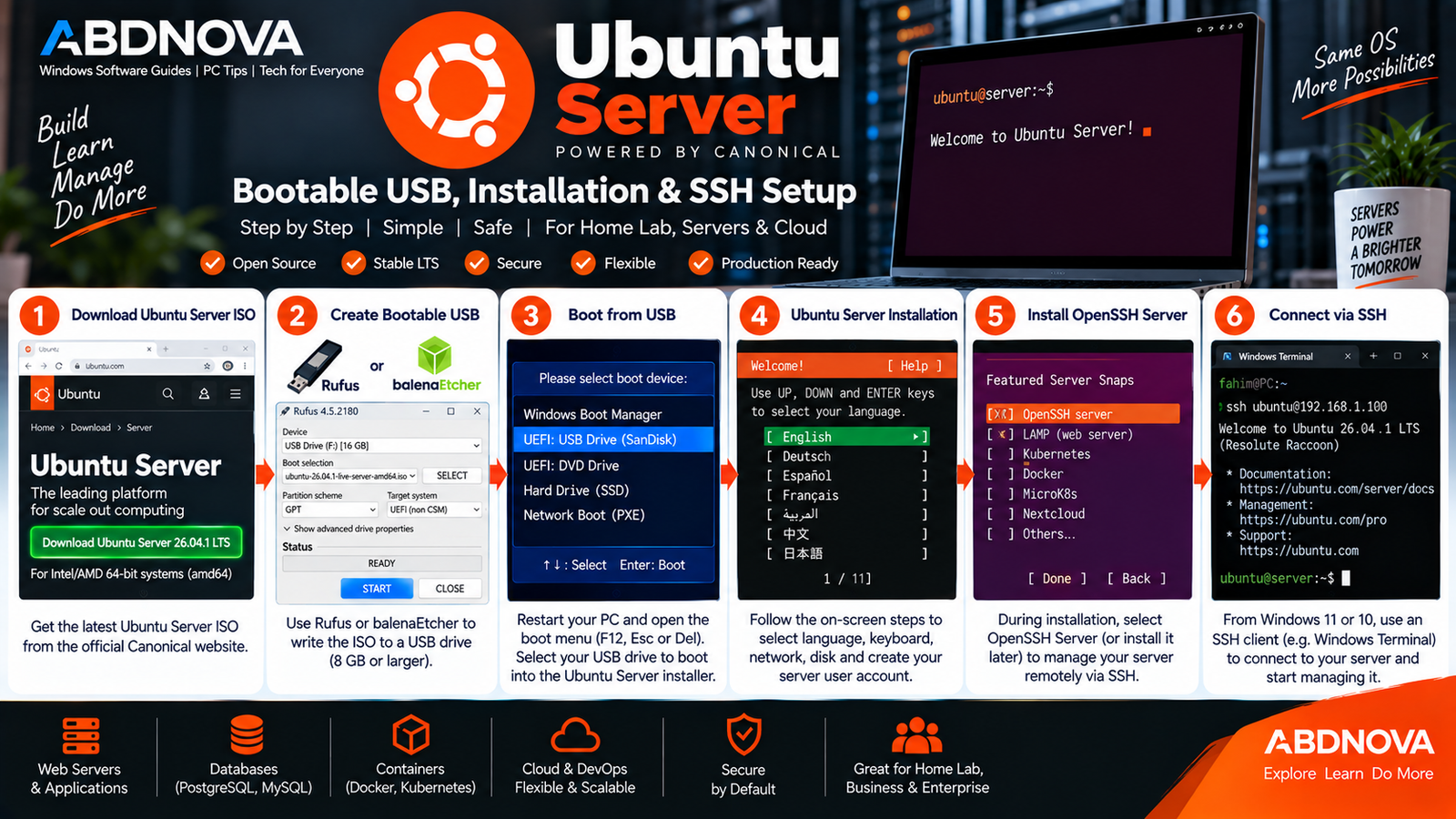The height and width of the screenshot is (819, 1456).
Task: Click the Rufus window title icon
Action: coord(286,411)
